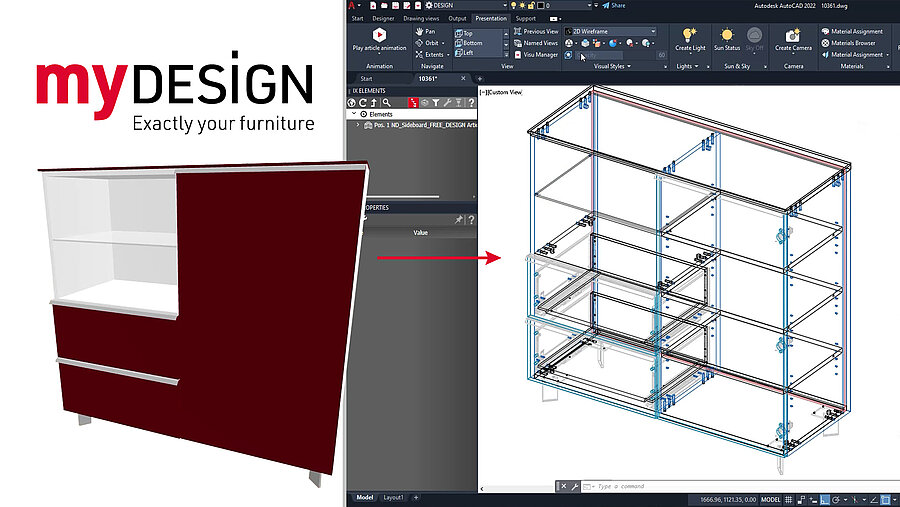This screenshot has height=507, width=900.
Task: Click the wrench settings icon in IX Elements
Action: pyautogui.click(x=447, y=103)
